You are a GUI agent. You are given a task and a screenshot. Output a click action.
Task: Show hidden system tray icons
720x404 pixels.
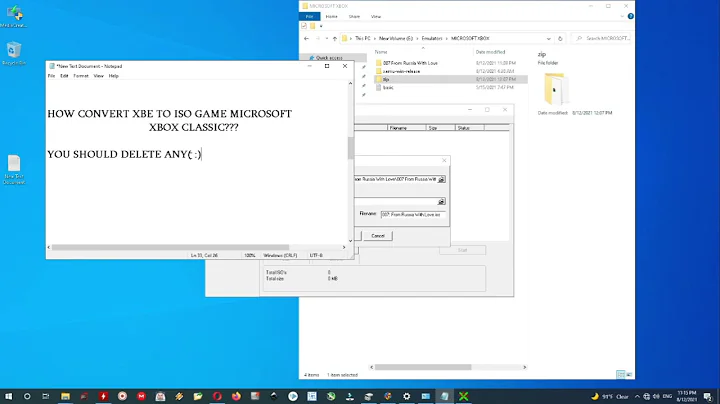point(637,396)
